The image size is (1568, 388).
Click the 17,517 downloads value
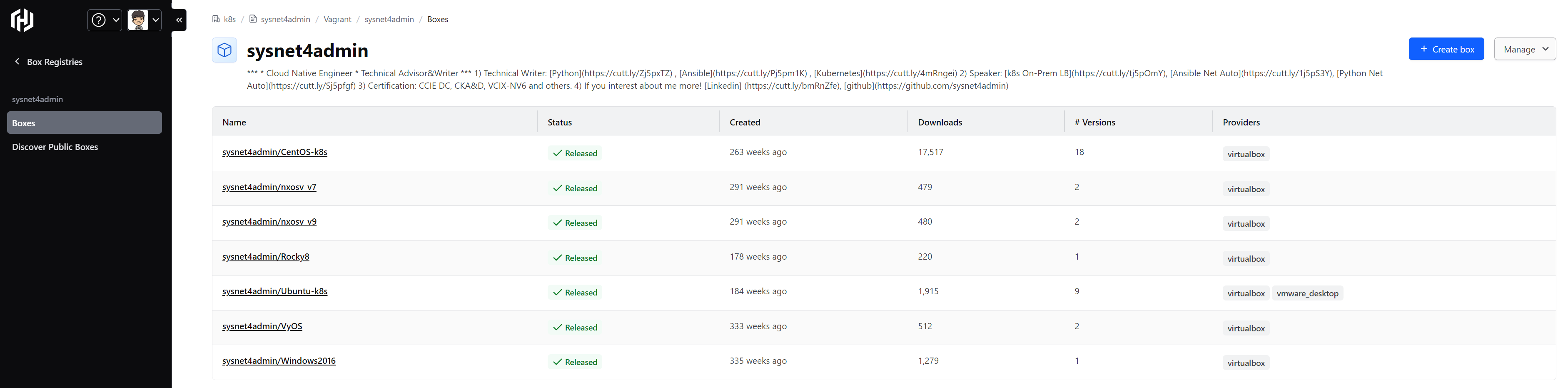pyautogui.click(x=931, y=152)
